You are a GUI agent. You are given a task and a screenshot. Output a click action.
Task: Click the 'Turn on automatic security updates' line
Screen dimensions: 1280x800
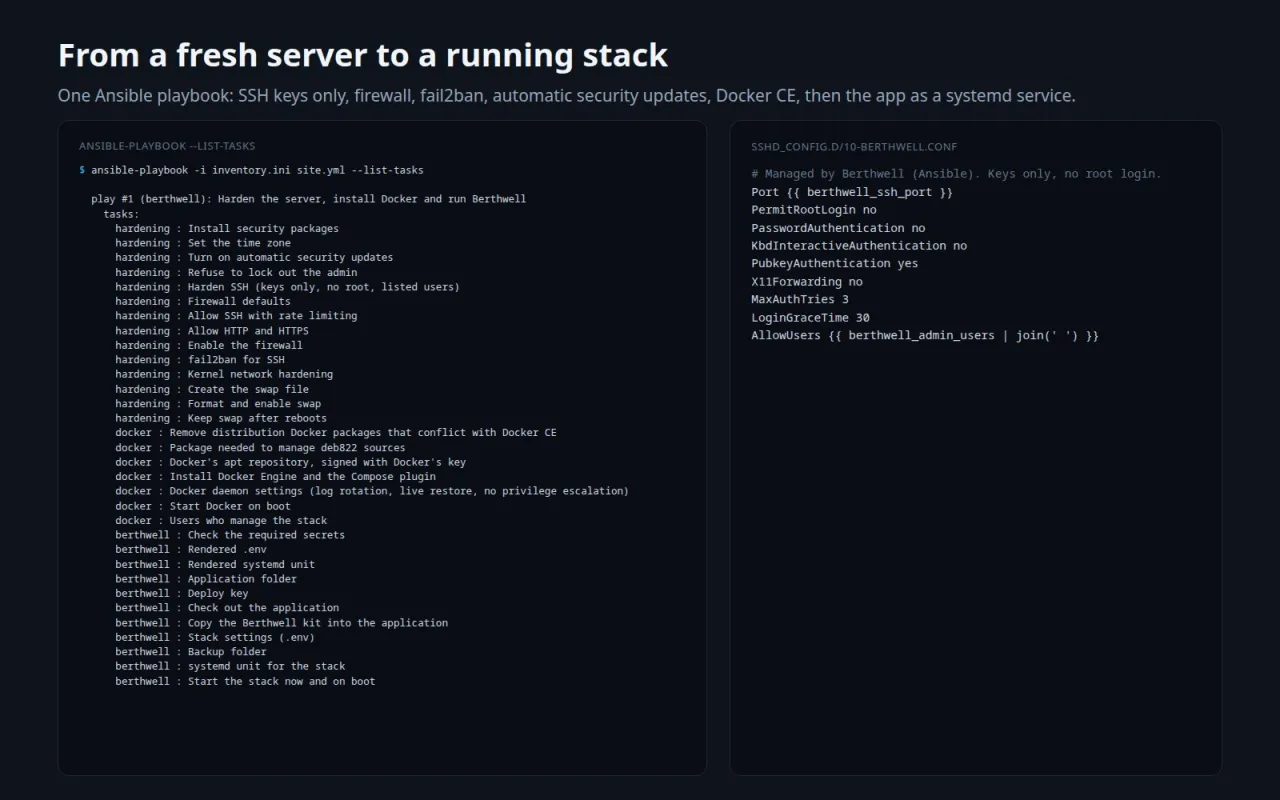coord(254,257)
